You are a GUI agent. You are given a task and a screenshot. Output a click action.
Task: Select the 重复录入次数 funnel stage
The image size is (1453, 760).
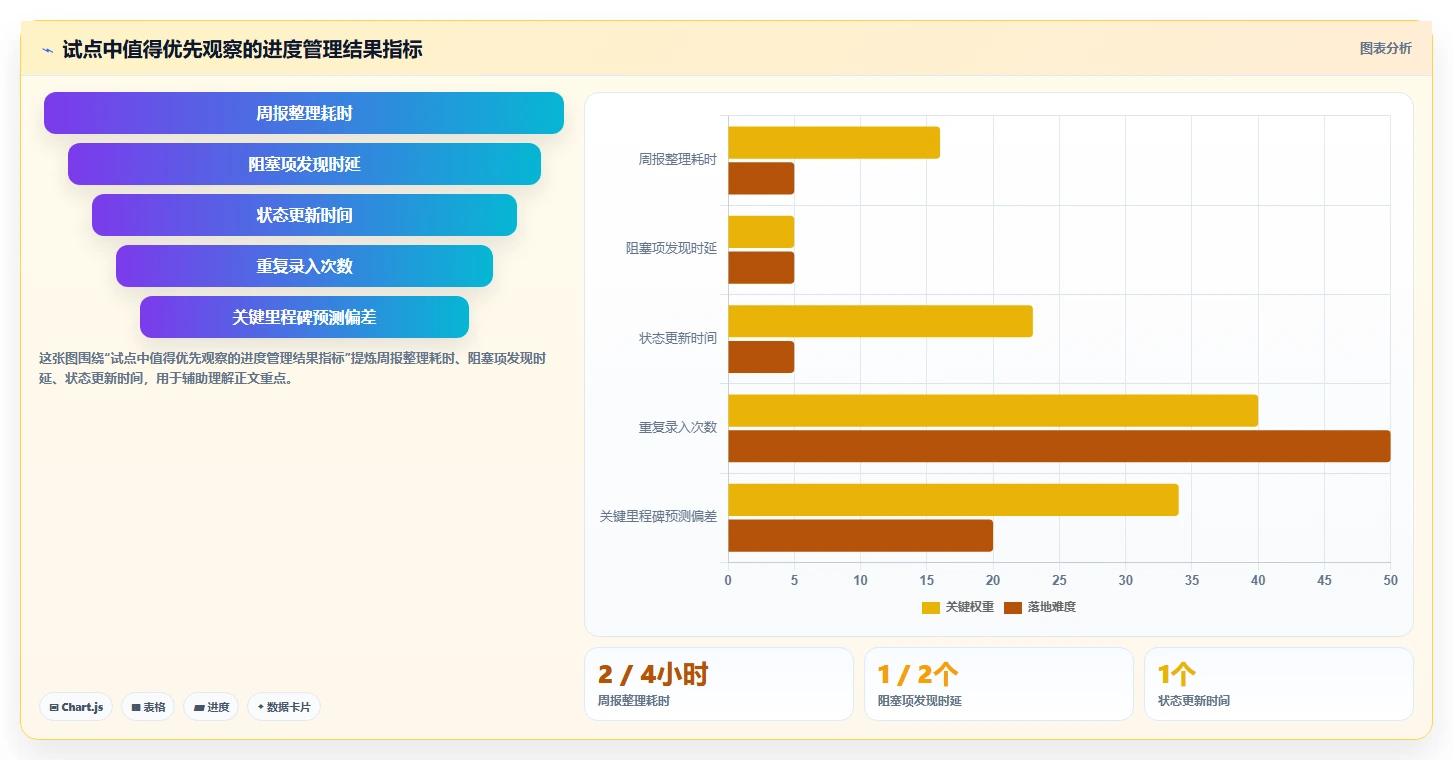coord(304,266)
